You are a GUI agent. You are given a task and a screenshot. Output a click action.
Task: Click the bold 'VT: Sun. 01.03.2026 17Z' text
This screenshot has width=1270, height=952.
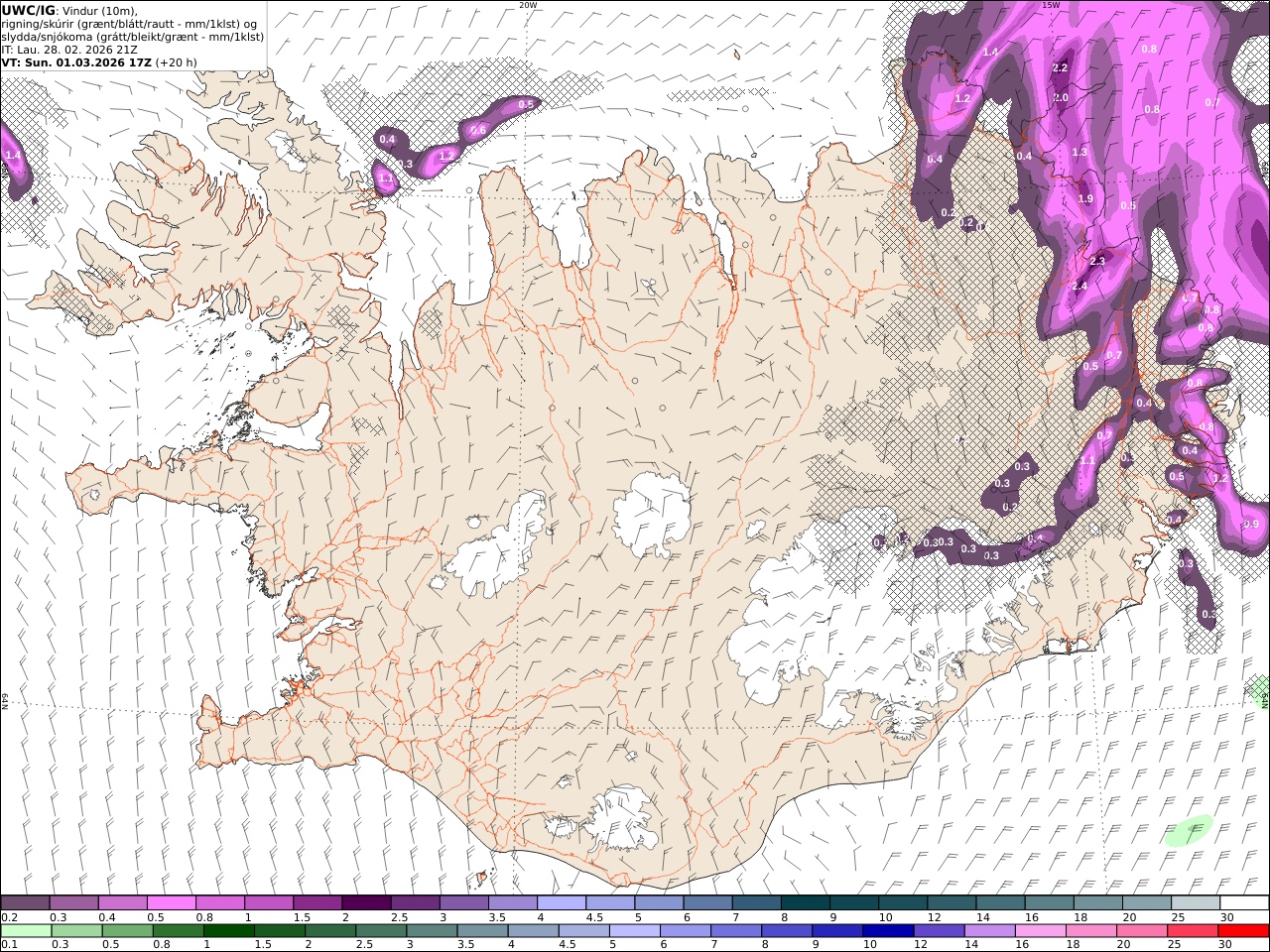click(76, 62)
